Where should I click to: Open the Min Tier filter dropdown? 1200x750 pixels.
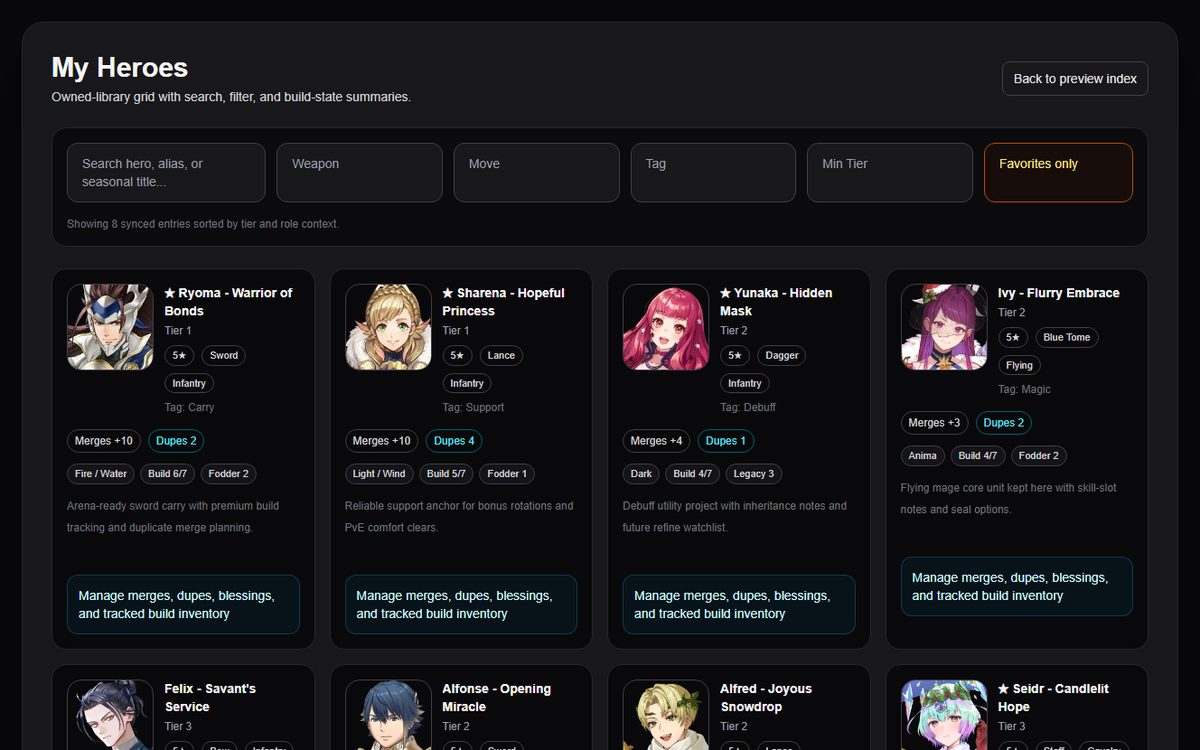click(890, 172)
